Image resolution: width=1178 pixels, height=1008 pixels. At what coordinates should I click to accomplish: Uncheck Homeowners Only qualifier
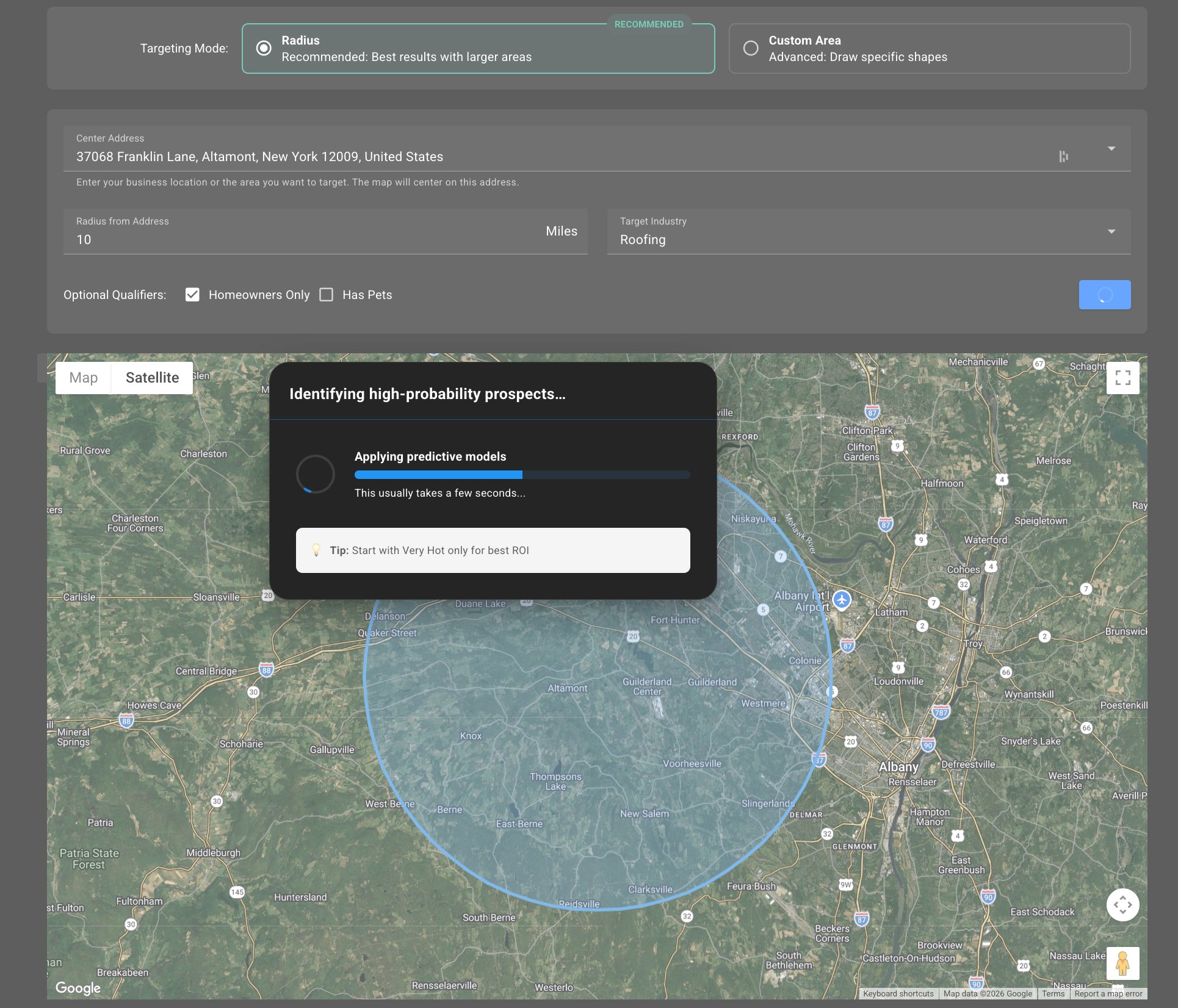click(193, 294)
